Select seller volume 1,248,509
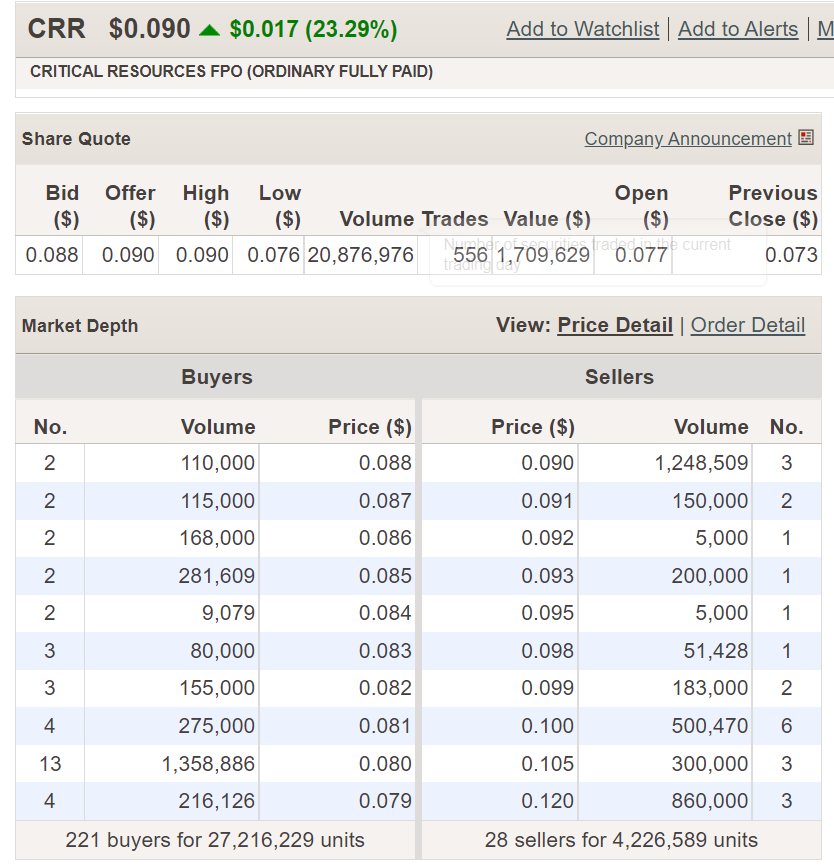This screenshot has height=866, width=834. coord(701,463)
